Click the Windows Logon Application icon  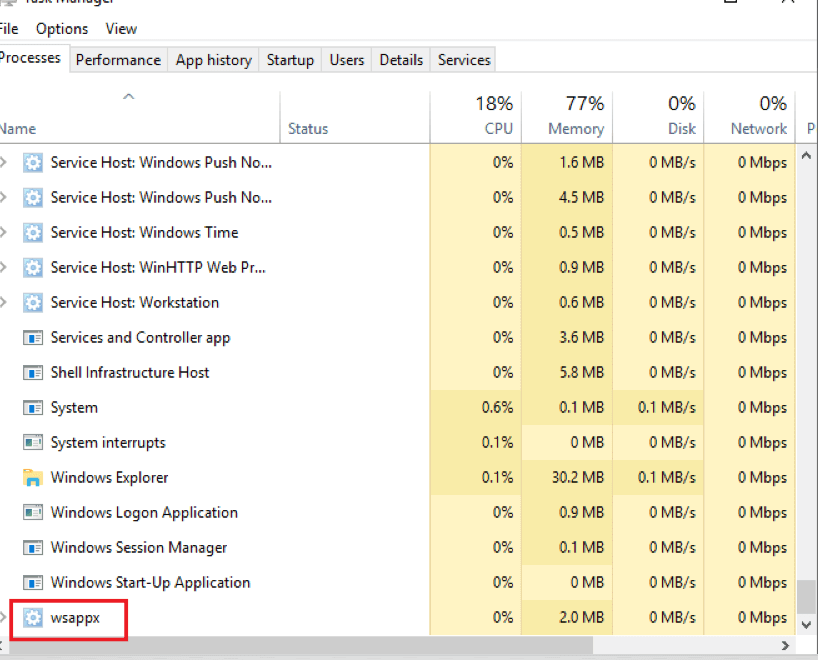pos(33,513)
